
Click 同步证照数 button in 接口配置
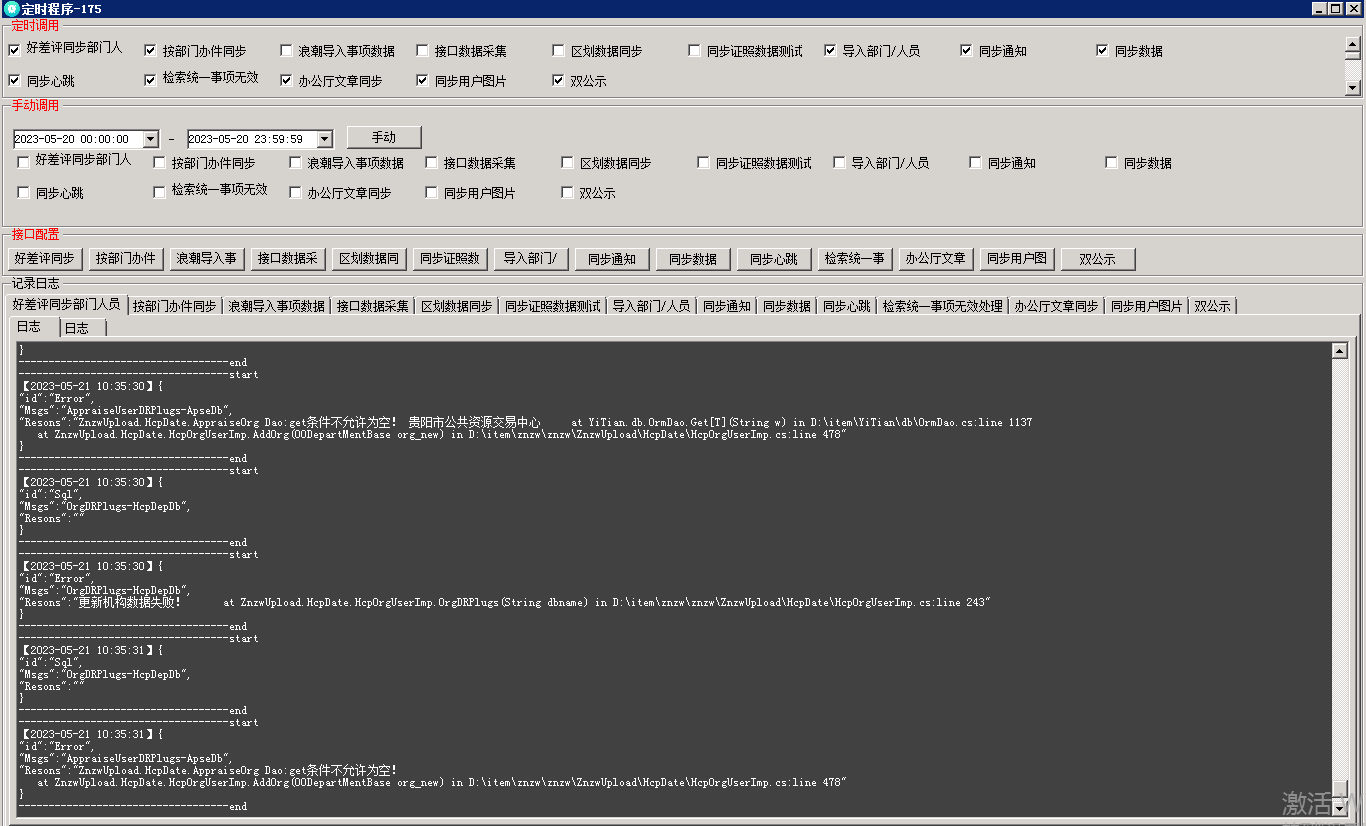(450, 259)
